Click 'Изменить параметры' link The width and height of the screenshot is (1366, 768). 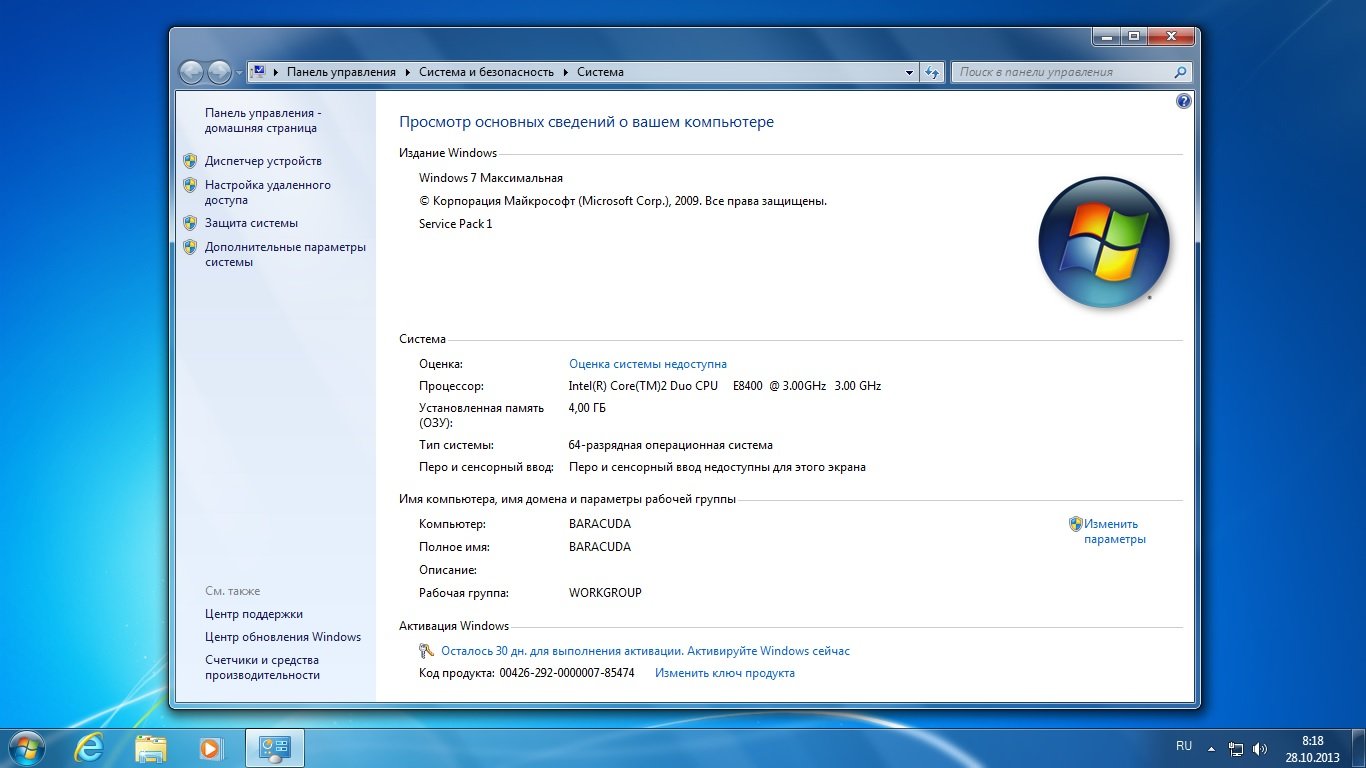[1114, 531]
